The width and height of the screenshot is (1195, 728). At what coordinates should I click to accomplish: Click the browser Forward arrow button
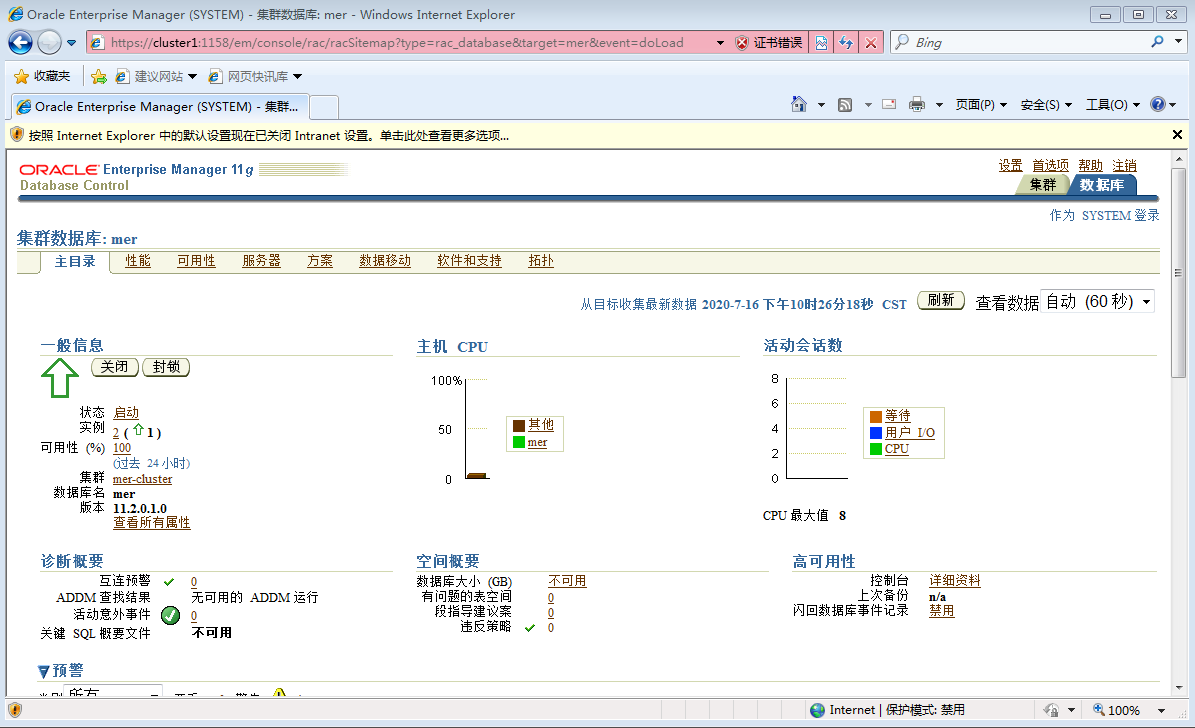click(50, 43)
